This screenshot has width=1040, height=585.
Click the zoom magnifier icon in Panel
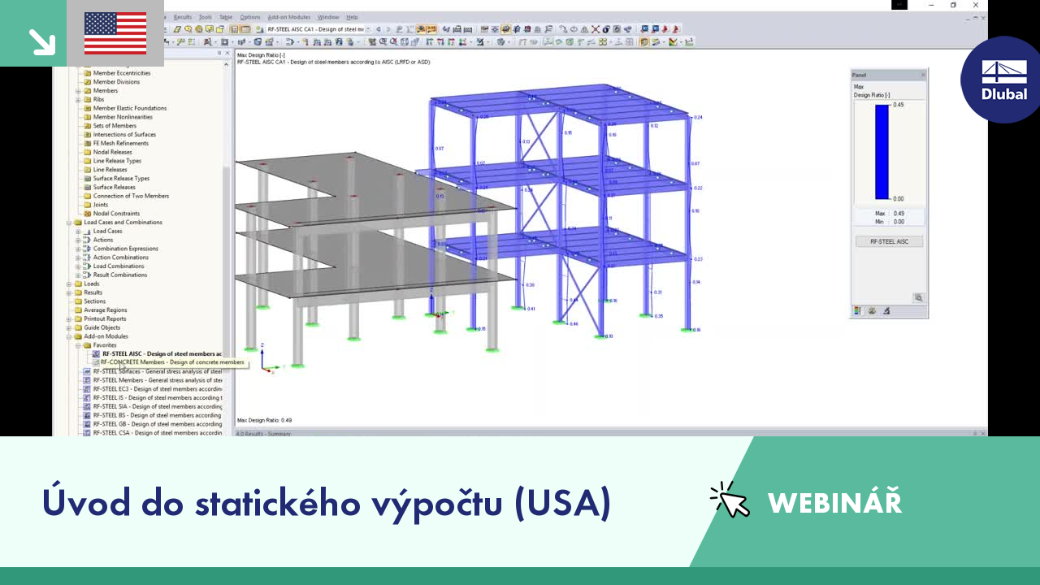919,298
